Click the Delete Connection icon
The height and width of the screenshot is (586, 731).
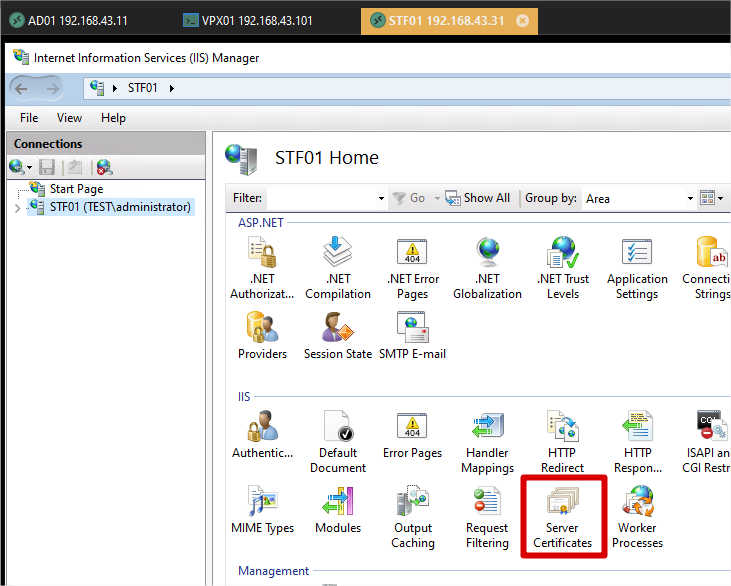(x=104, y=167)
